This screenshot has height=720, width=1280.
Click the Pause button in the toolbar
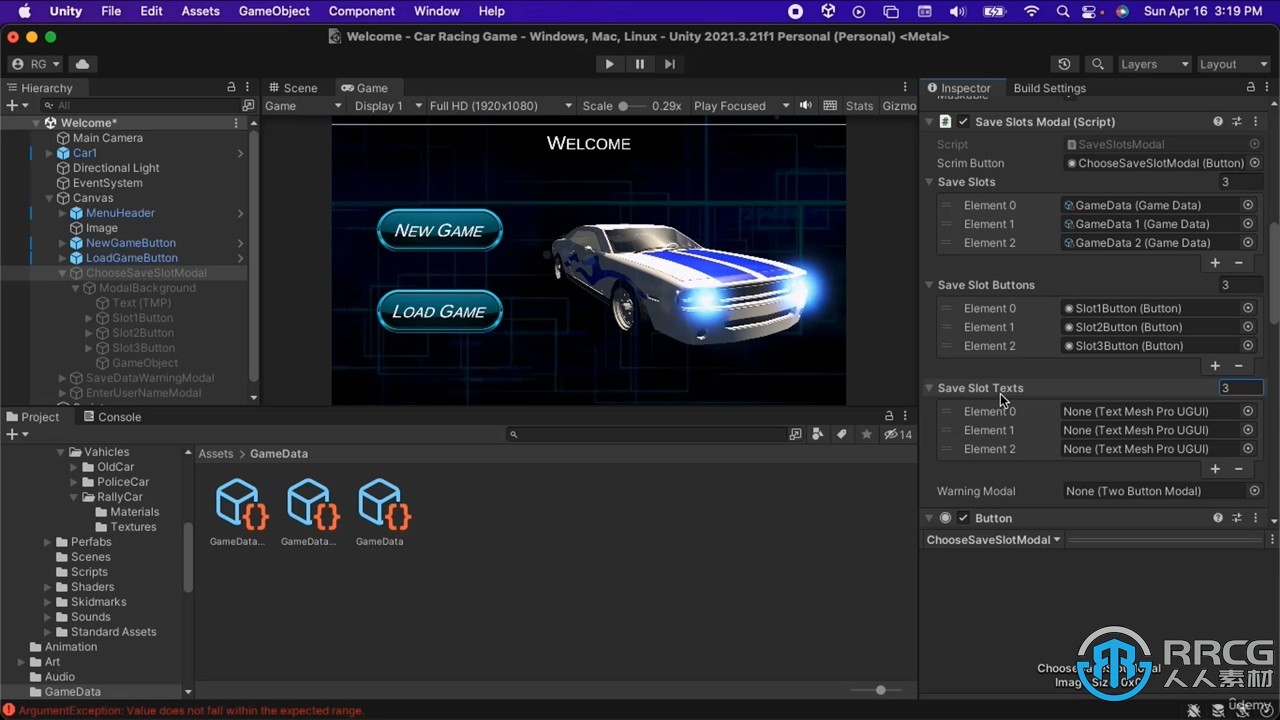click(x=639, y=64)
